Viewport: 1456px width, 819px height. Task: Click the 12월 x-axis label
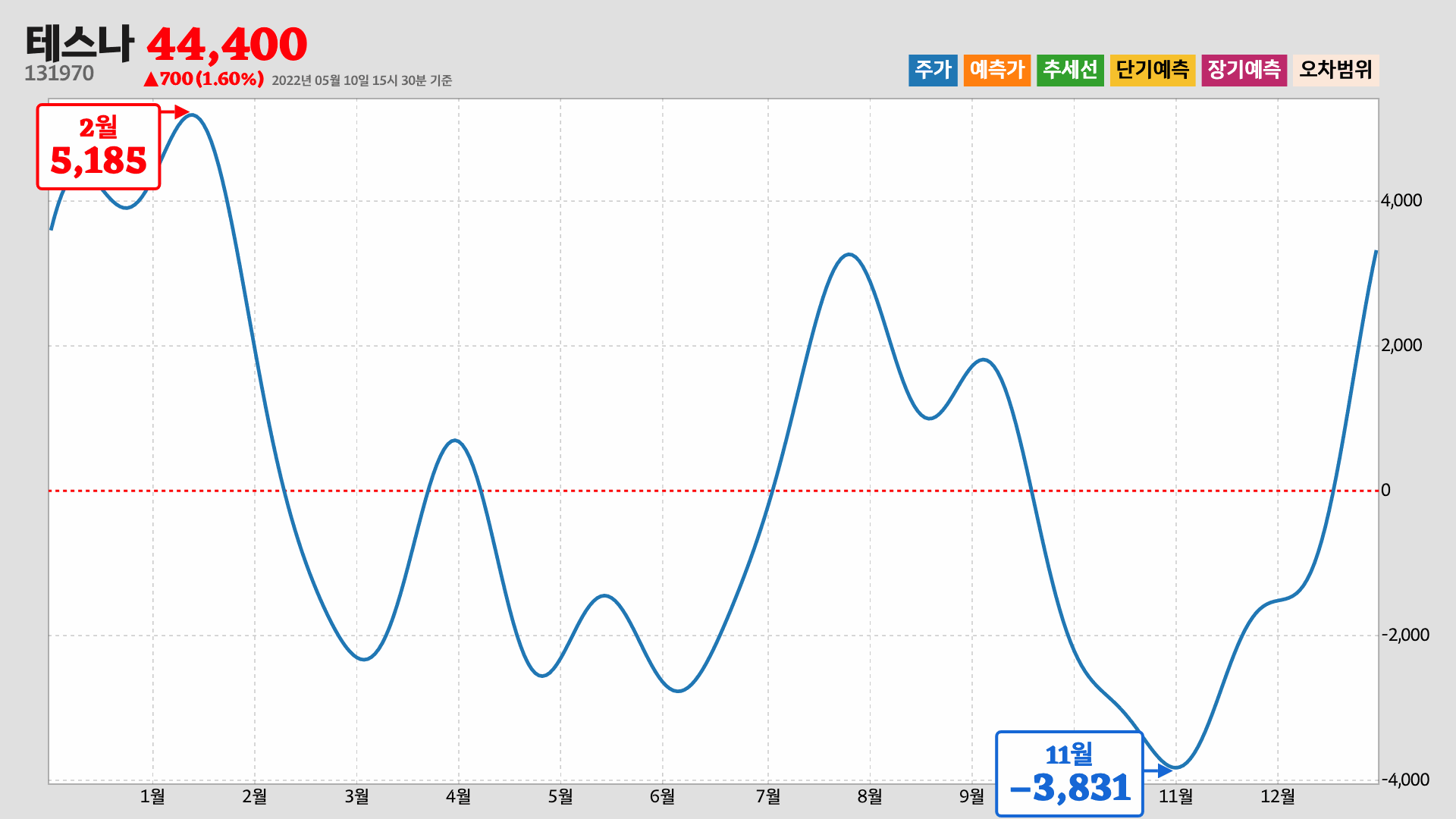pos(1278,796)
